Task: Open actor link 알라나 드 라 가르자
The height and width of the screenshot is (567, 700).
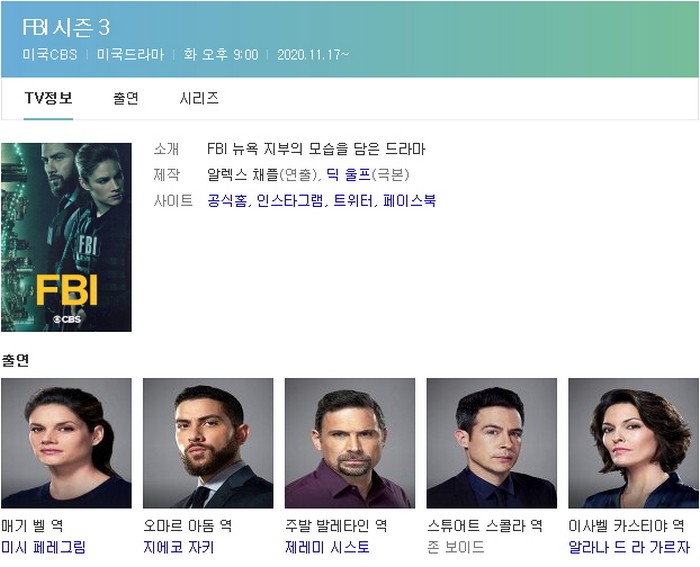Action: (x=629, y=547)
